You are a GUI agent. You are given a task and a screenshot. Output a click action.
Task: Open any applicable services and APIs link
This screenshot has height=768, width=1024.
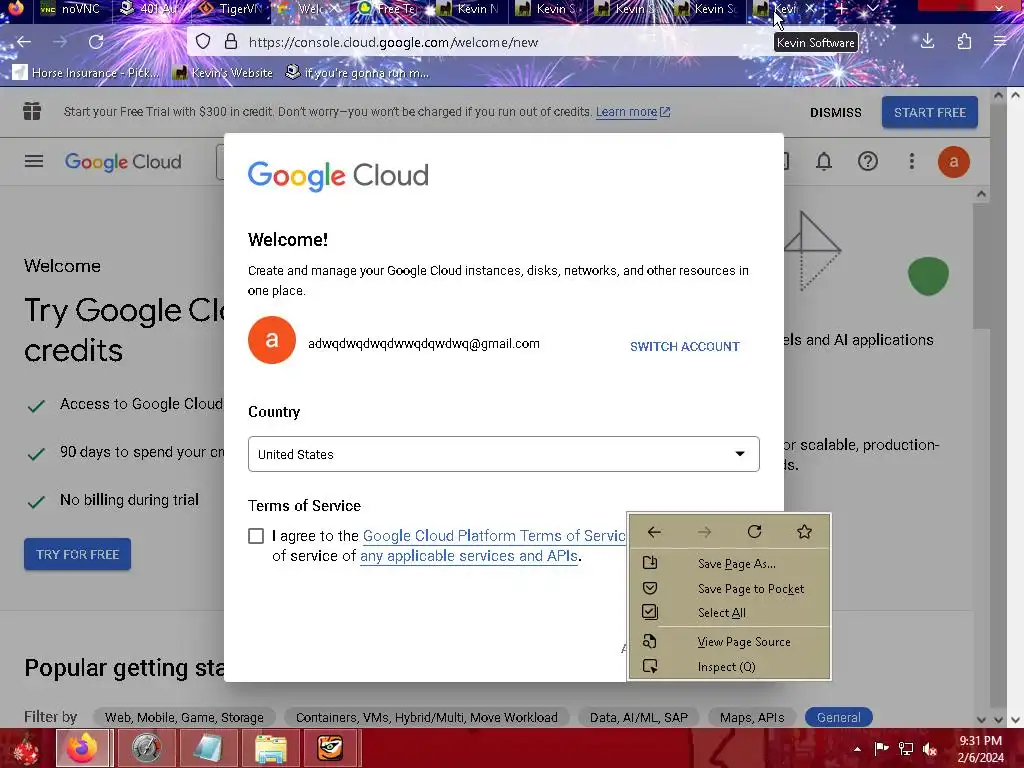point(469,556)
